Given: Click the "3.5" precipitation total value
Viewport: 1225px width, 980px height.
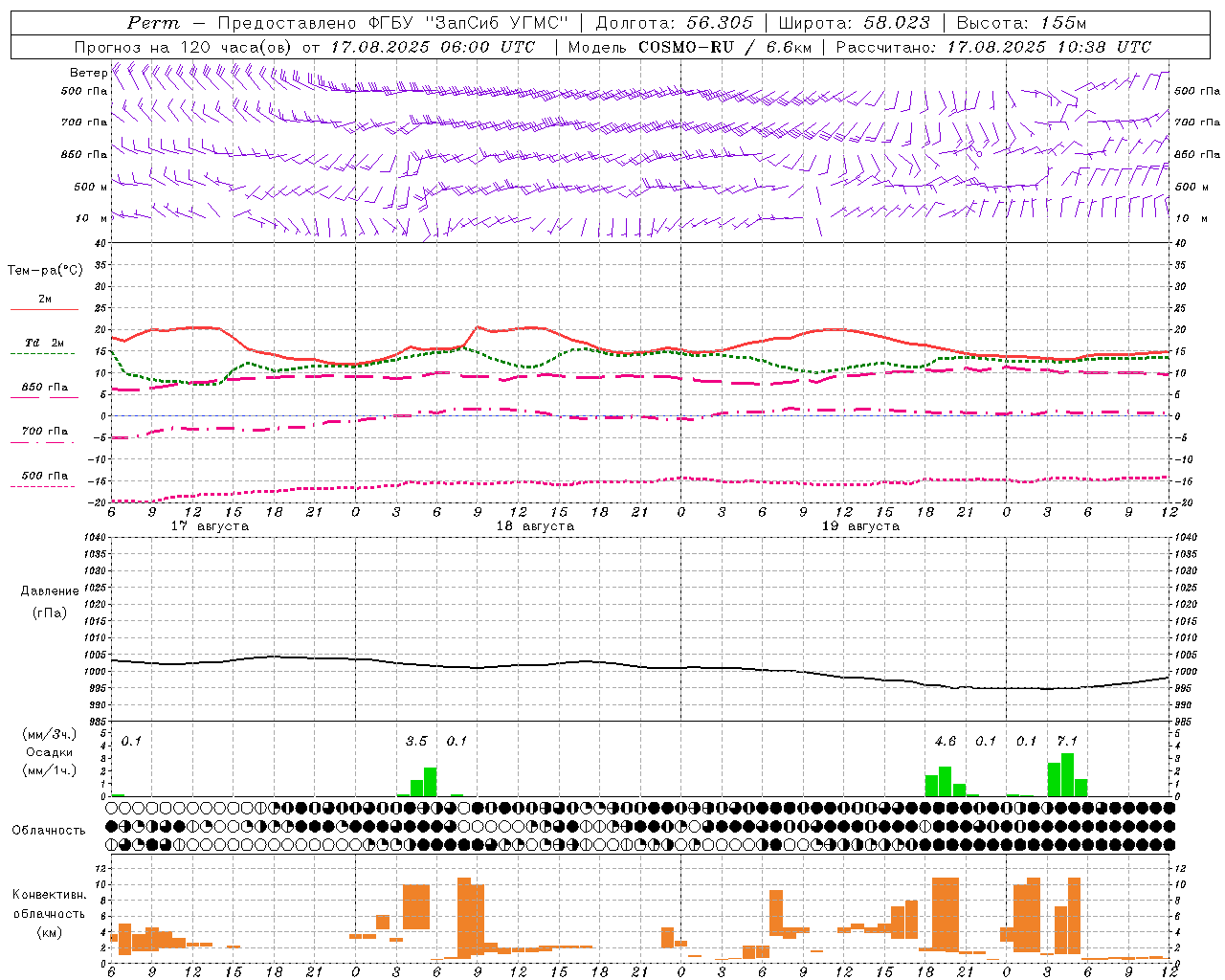Looking at the screenshot, I should (416, 741).
